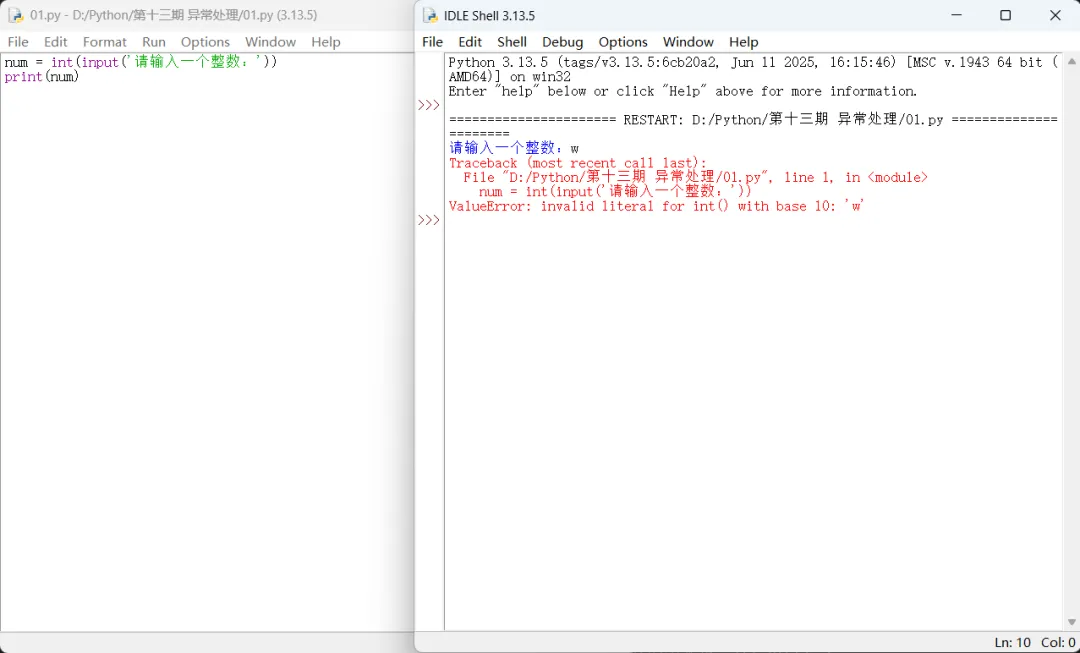1080x653 pixels.
Task: Click 'Traceback (most recent call last):' line
Action: point(578,163)
